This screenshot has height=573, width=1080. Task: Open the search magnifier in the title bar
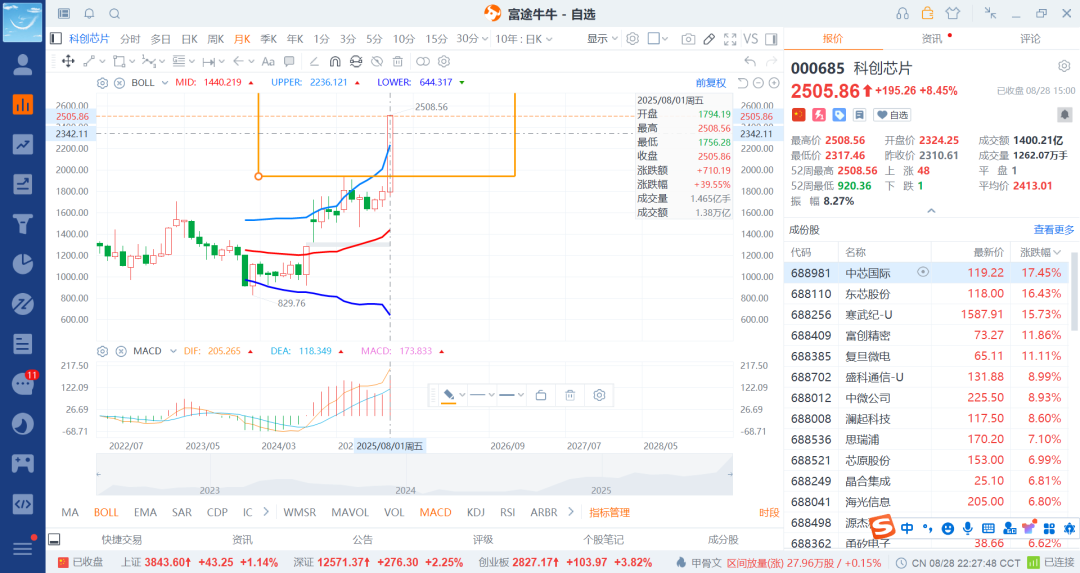click(x=114, y=13)
